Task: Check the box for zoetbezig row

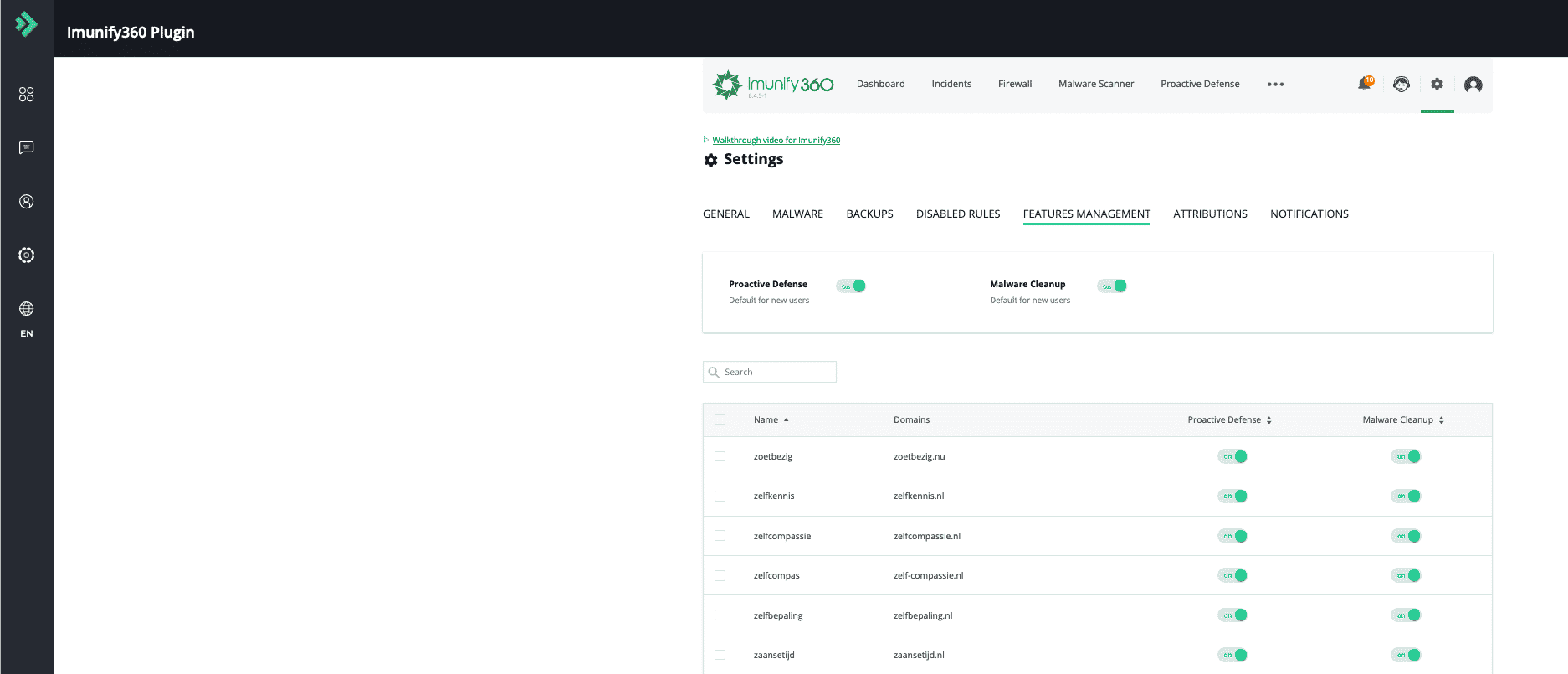Action: pyautogui.click(x=720, y=456)
